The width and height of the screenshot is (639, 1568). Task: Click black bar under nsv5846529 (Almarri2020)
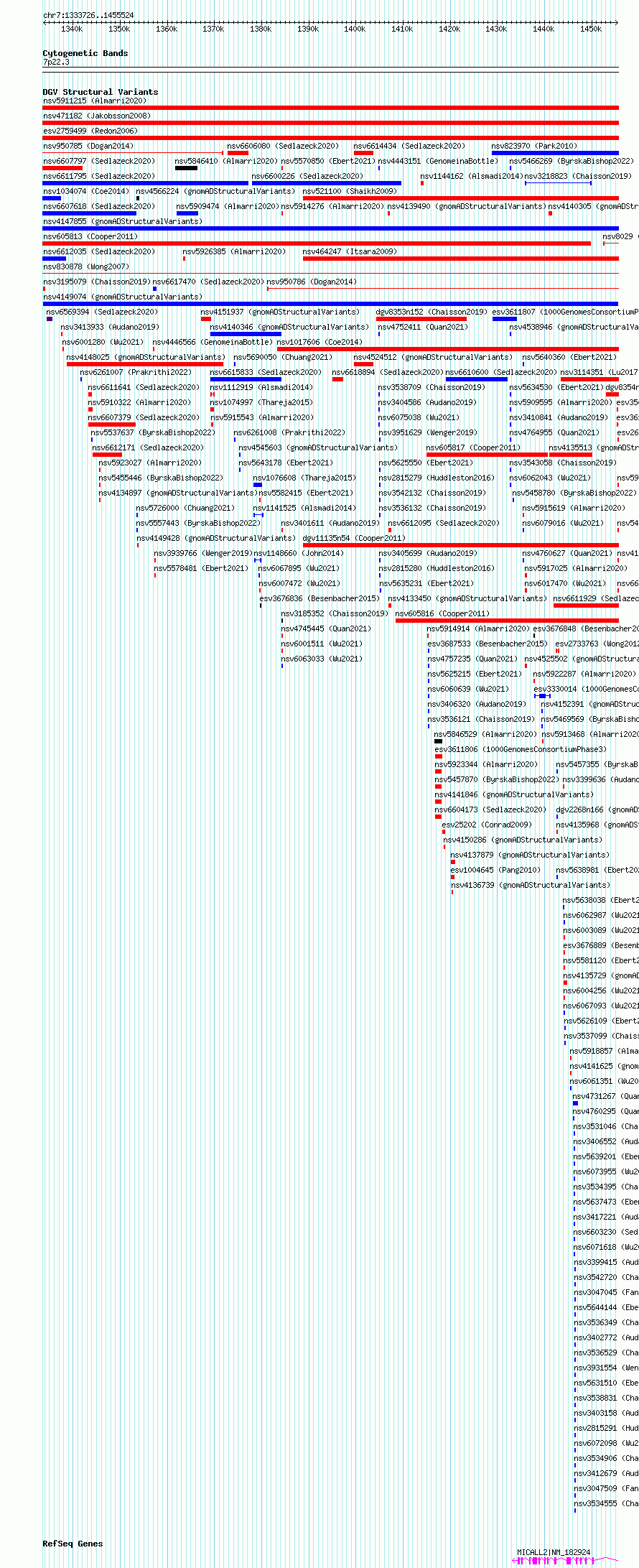[x=439, y=741]
